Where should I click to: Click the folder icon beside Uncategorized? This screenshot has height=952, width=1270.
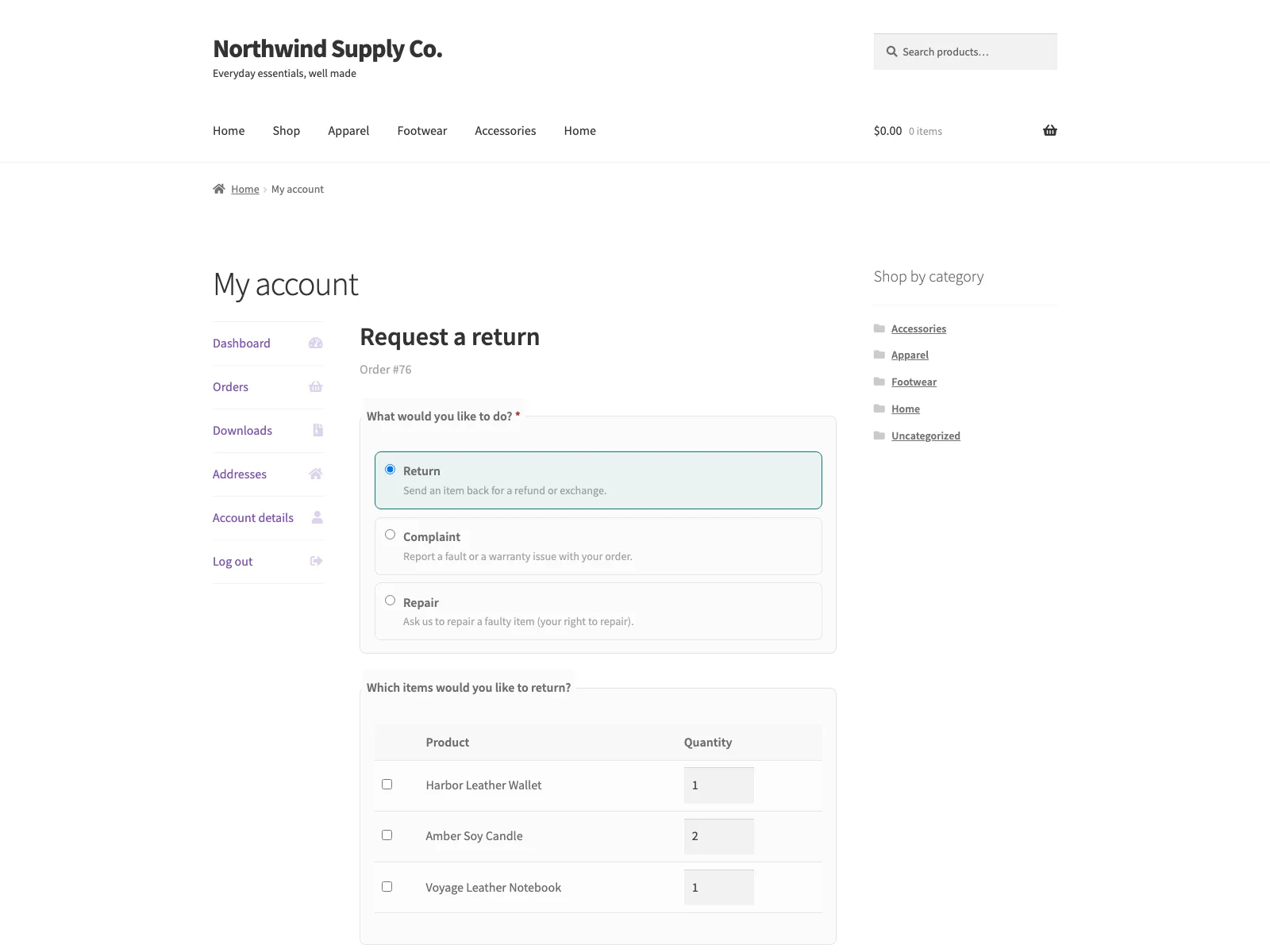click(x=879, y=436)
